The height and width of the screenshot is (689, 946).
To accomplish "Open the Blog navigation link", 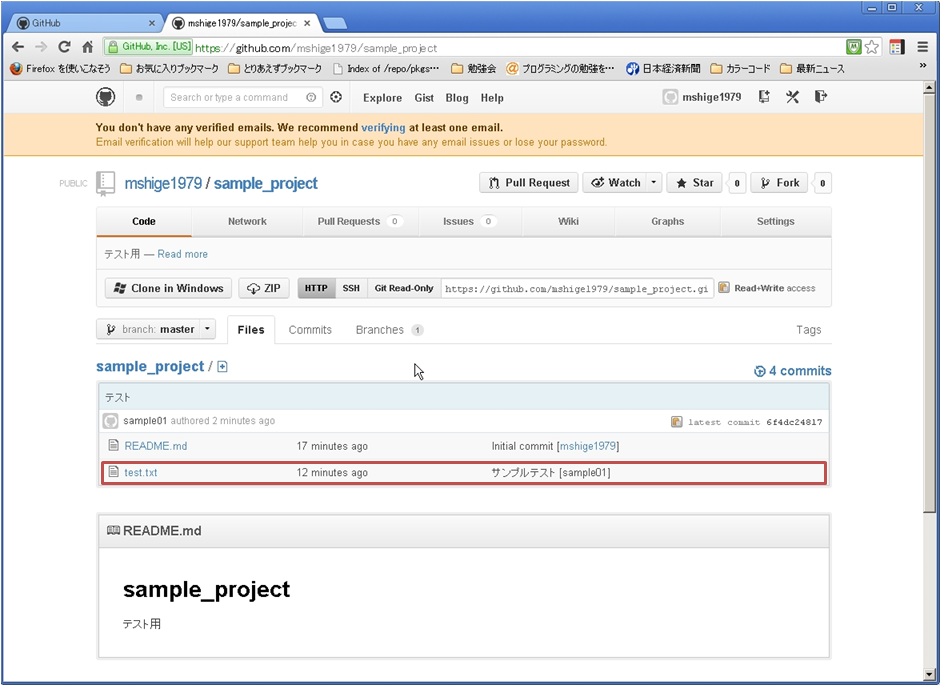I will click(x=457, y=98).
